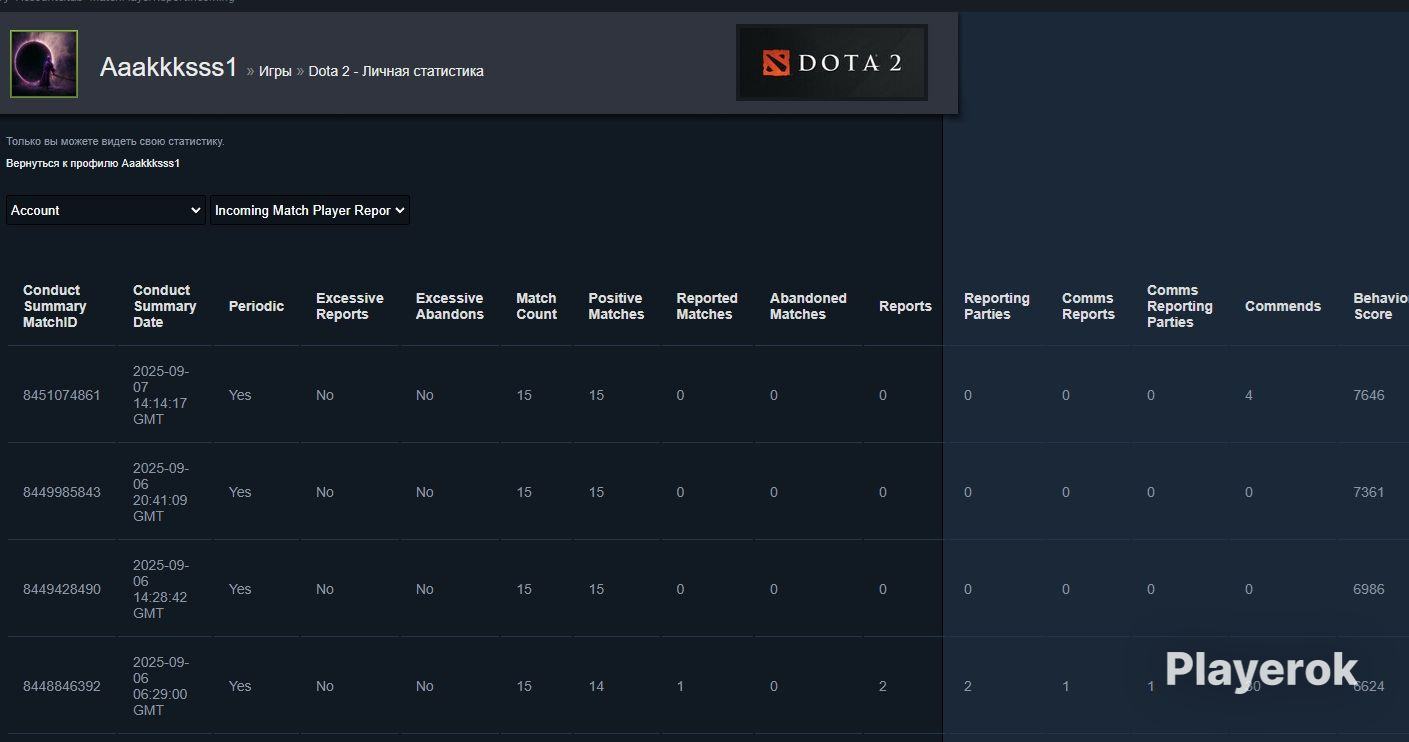The height and width of the screenshot is (742, 1409).
Task: Open the Aaakkksss1 profile name link
Action: point(168,68)
